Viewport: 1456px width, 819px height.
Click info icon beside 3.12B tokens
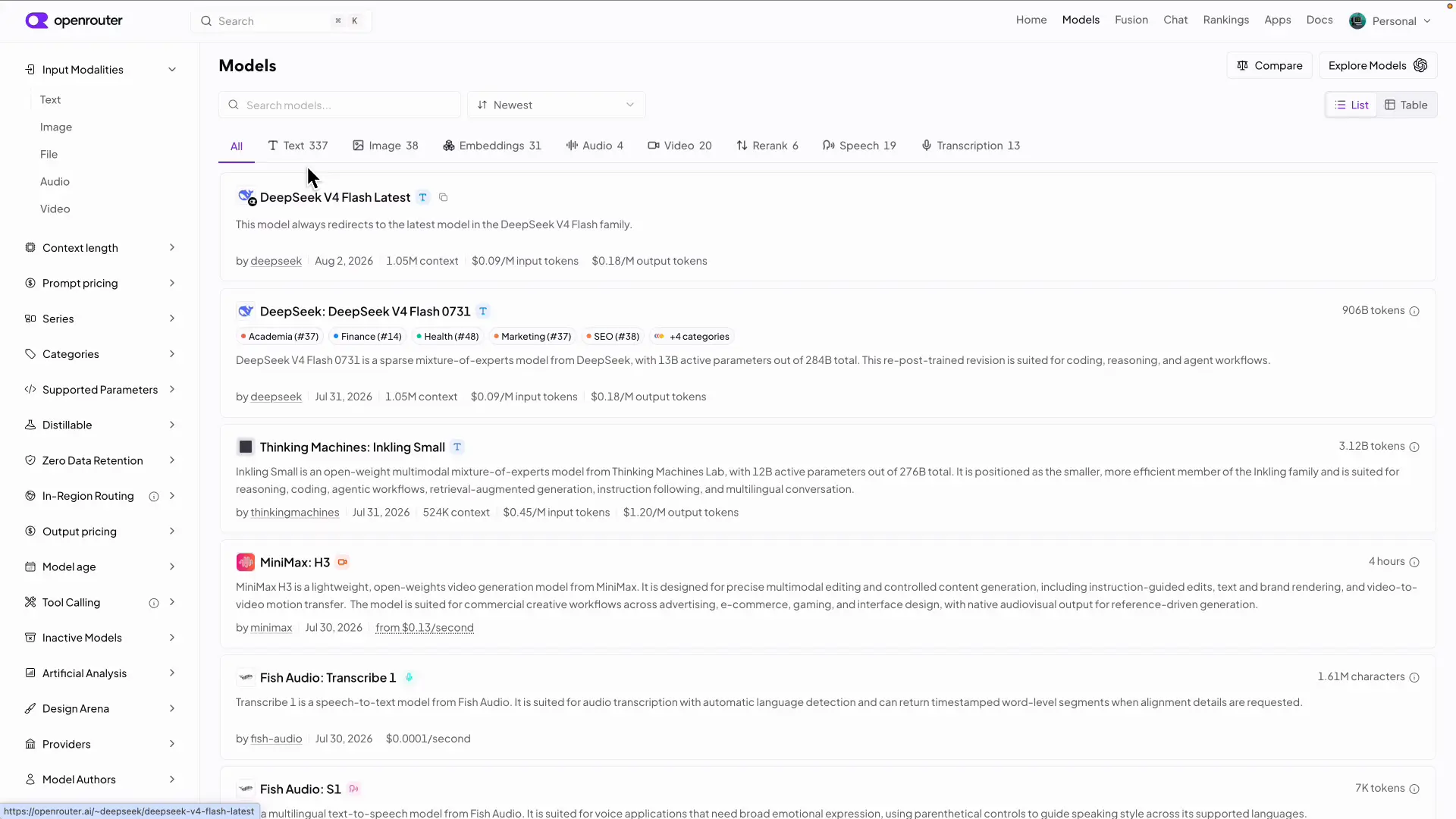pyautogui.click(x=1414, y=447)
